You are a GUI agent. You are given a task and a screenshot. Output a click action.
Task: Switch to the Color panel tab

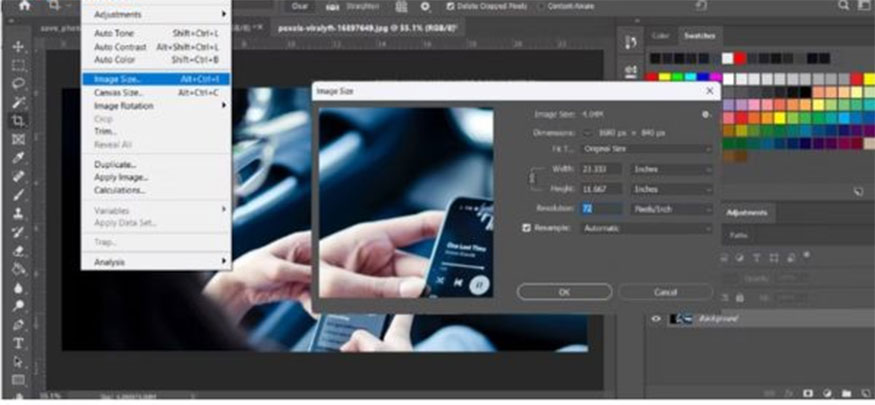coord(660,36)
